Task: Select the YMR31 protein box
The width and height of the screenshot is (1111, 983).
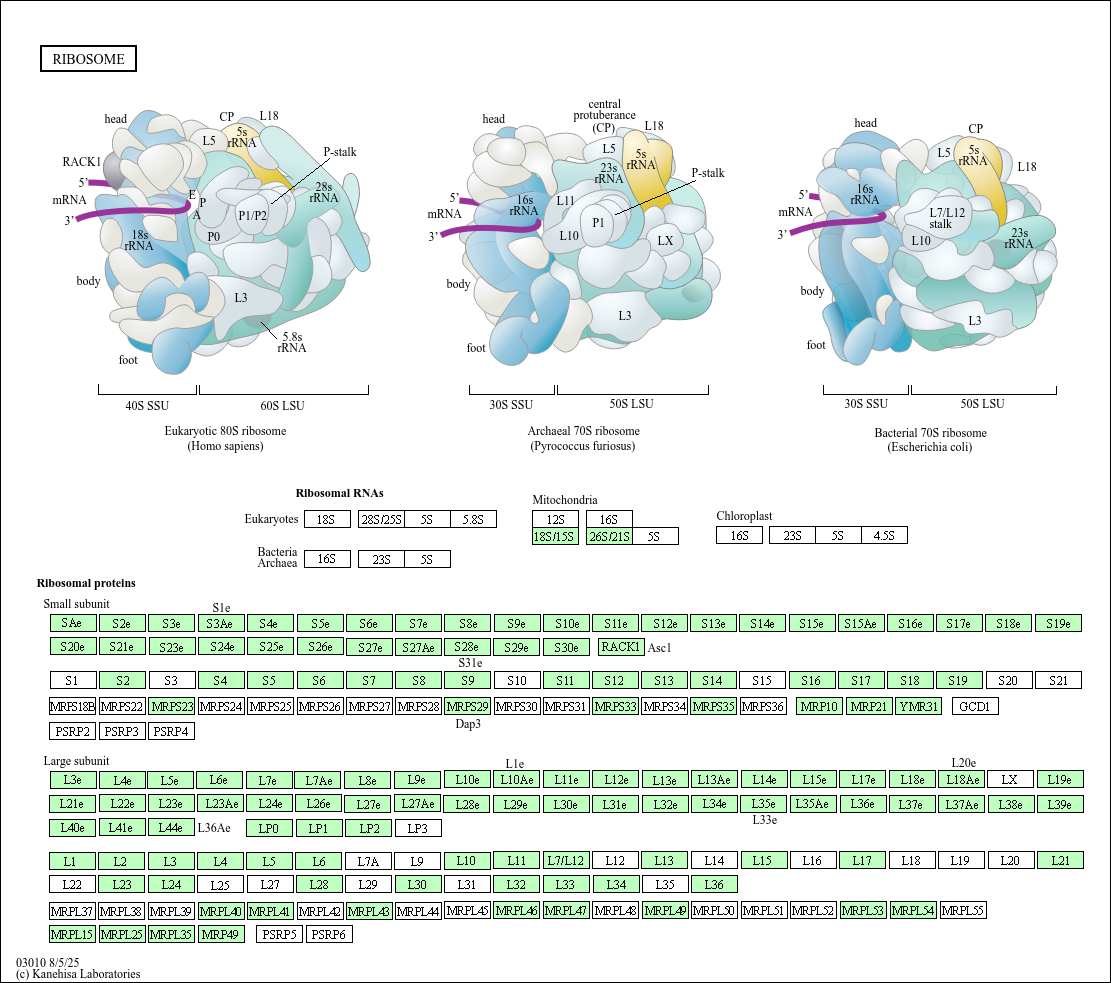Action: 918,707
